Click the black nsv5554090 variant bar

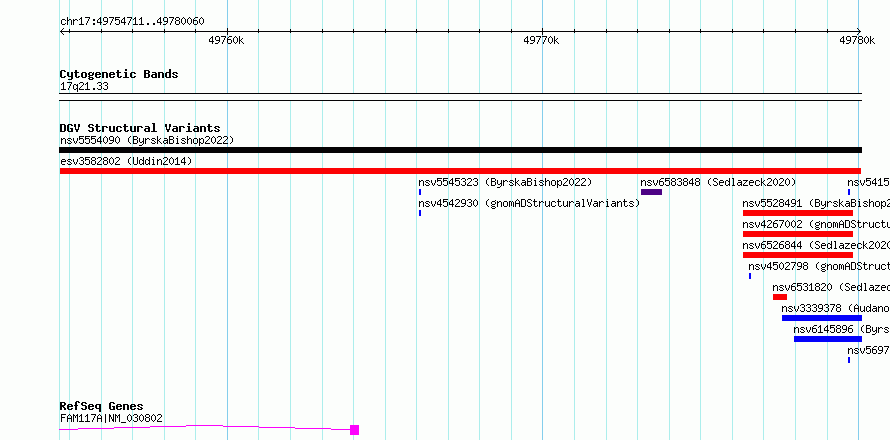[460, 150]
